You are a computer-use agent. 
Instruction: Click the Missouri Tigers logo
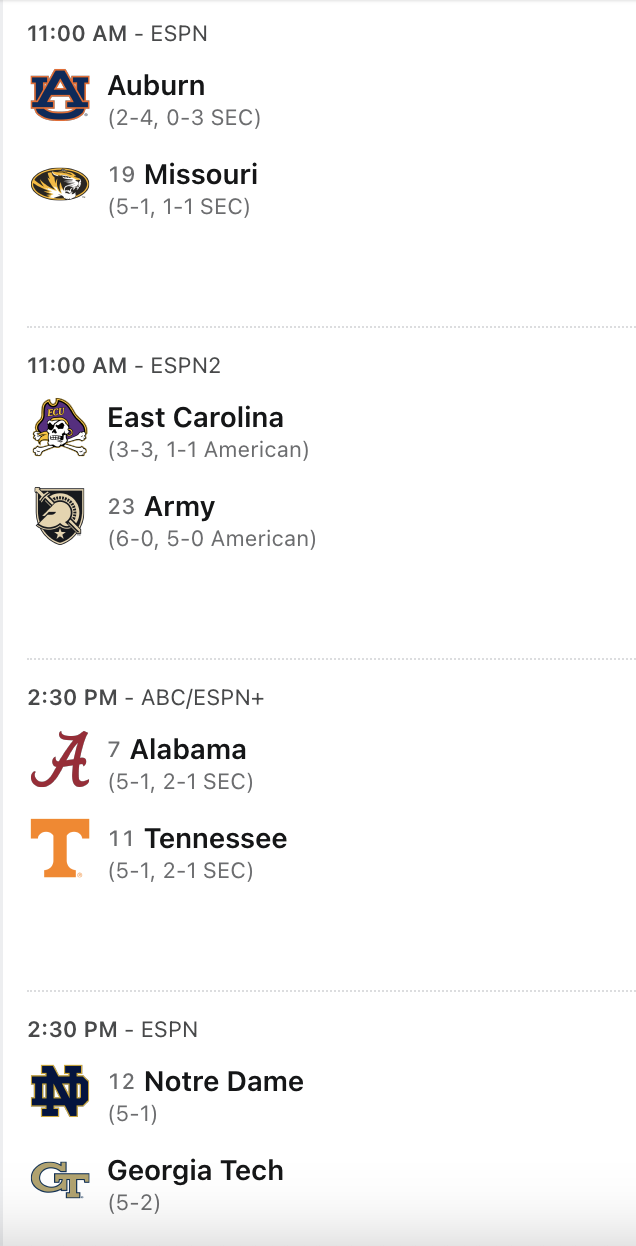point(59,184)
